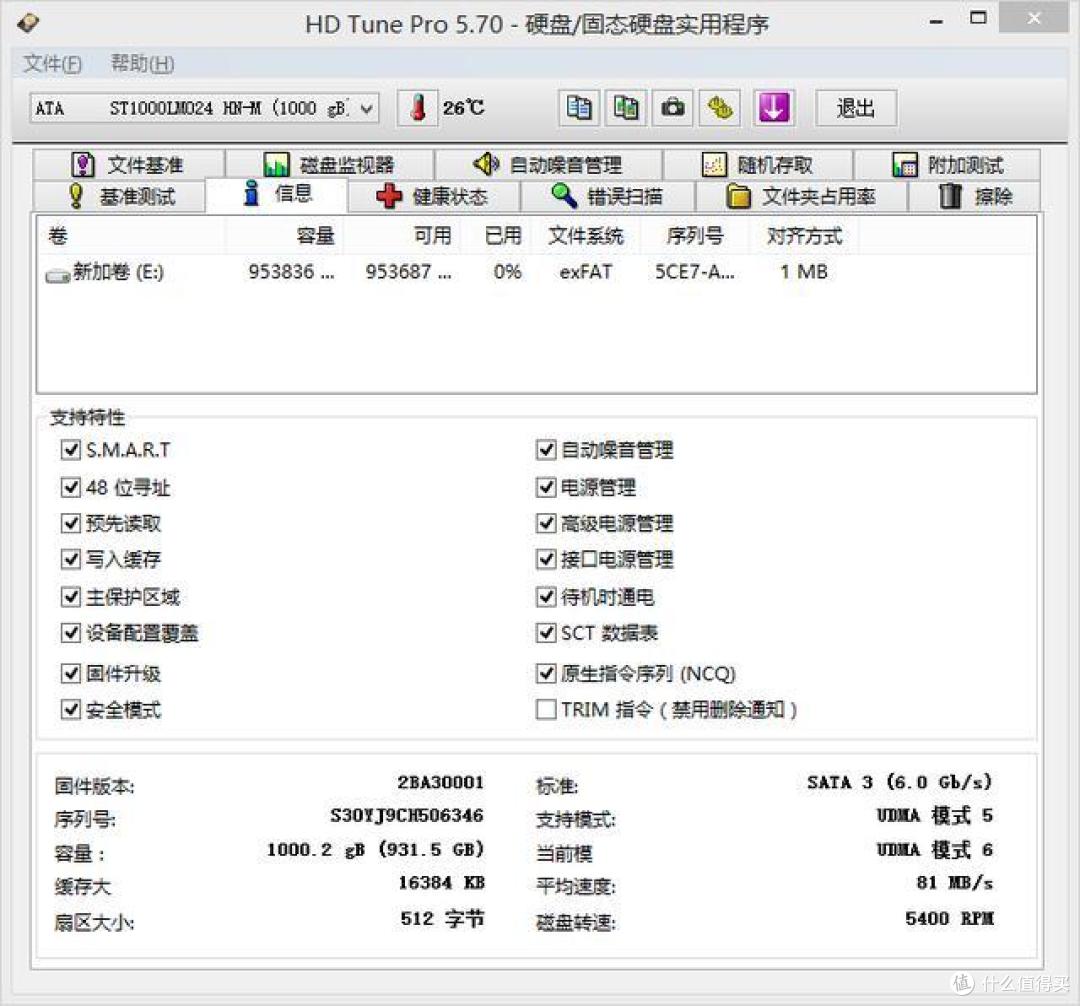
Task: Toggle the 主保护区域 checkbox
Action: click(71, 596)
